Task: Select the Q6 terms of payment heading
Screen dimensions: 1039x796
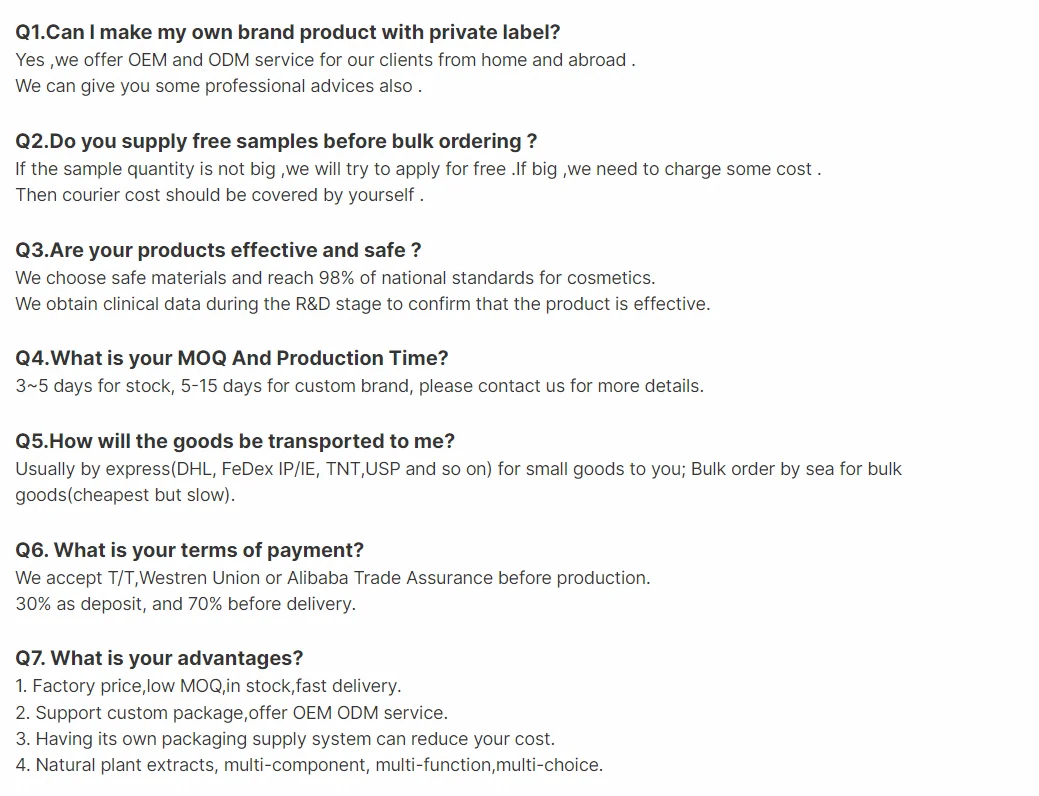Action: click(x=189, y=550)
